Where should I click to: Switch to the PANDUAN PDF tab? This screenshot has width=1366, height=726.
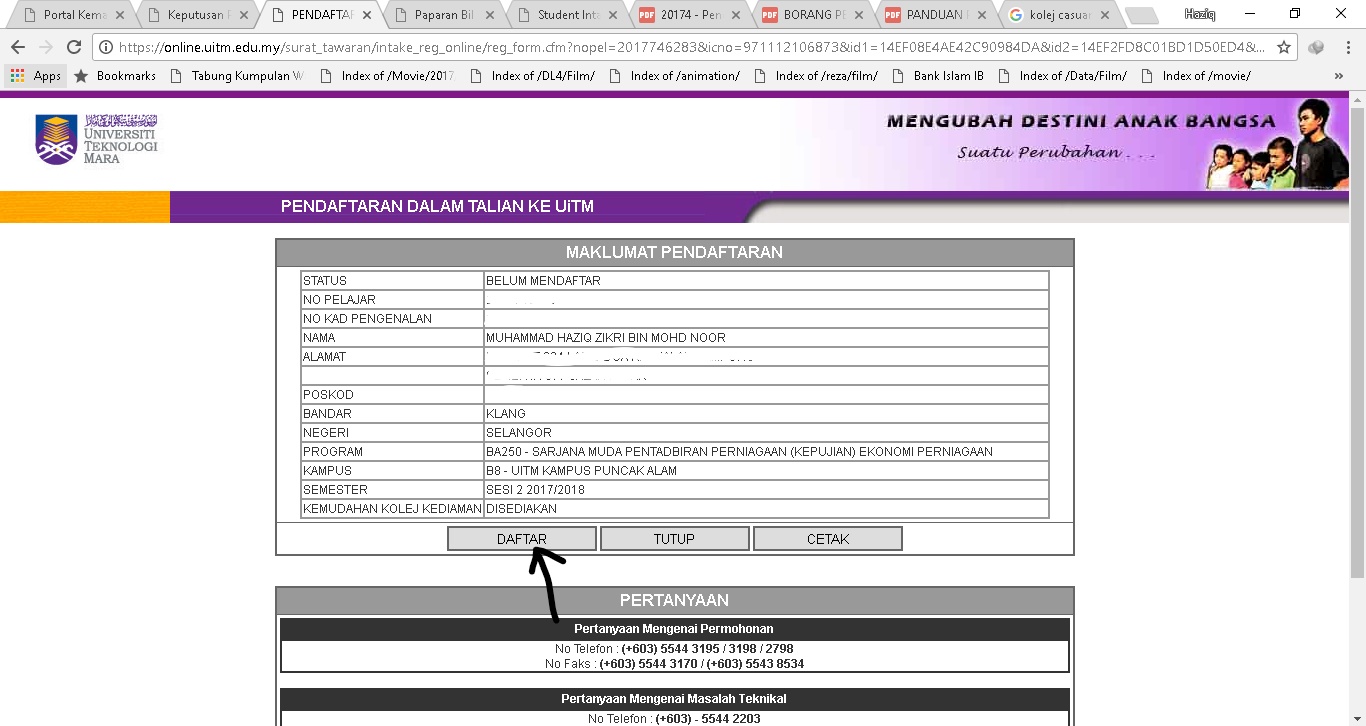(x=936, y=15)
